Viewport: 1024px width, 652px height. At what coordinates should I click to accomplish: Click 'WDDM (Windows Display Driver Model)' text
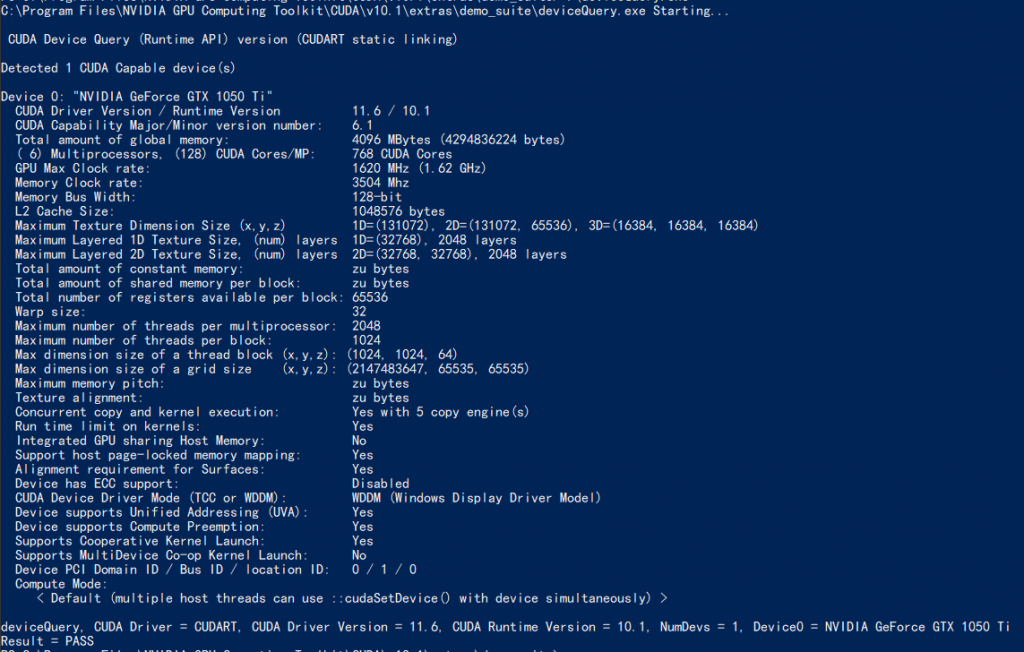pyautogui.click(x=476, y=498)
